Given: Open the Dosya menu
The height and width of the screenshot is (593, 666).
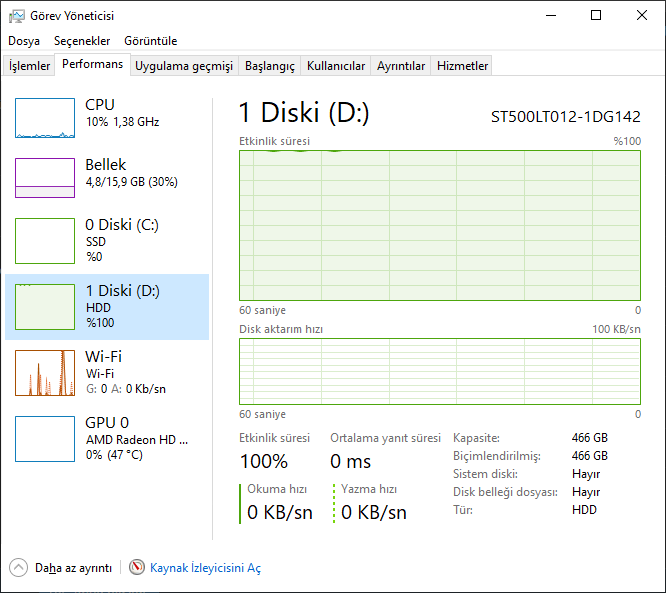Looking at the screenshot, I should coord(24,41).
